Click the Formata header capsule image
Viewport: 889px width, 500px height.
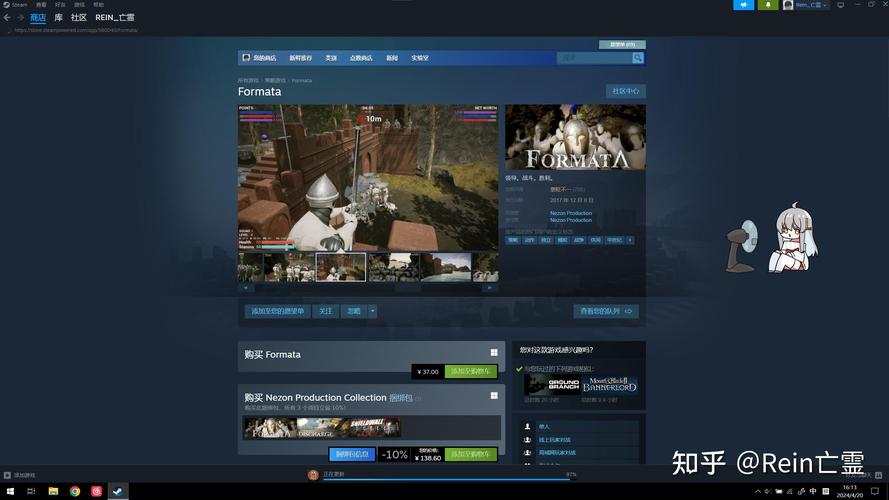(x=575, y=137)
